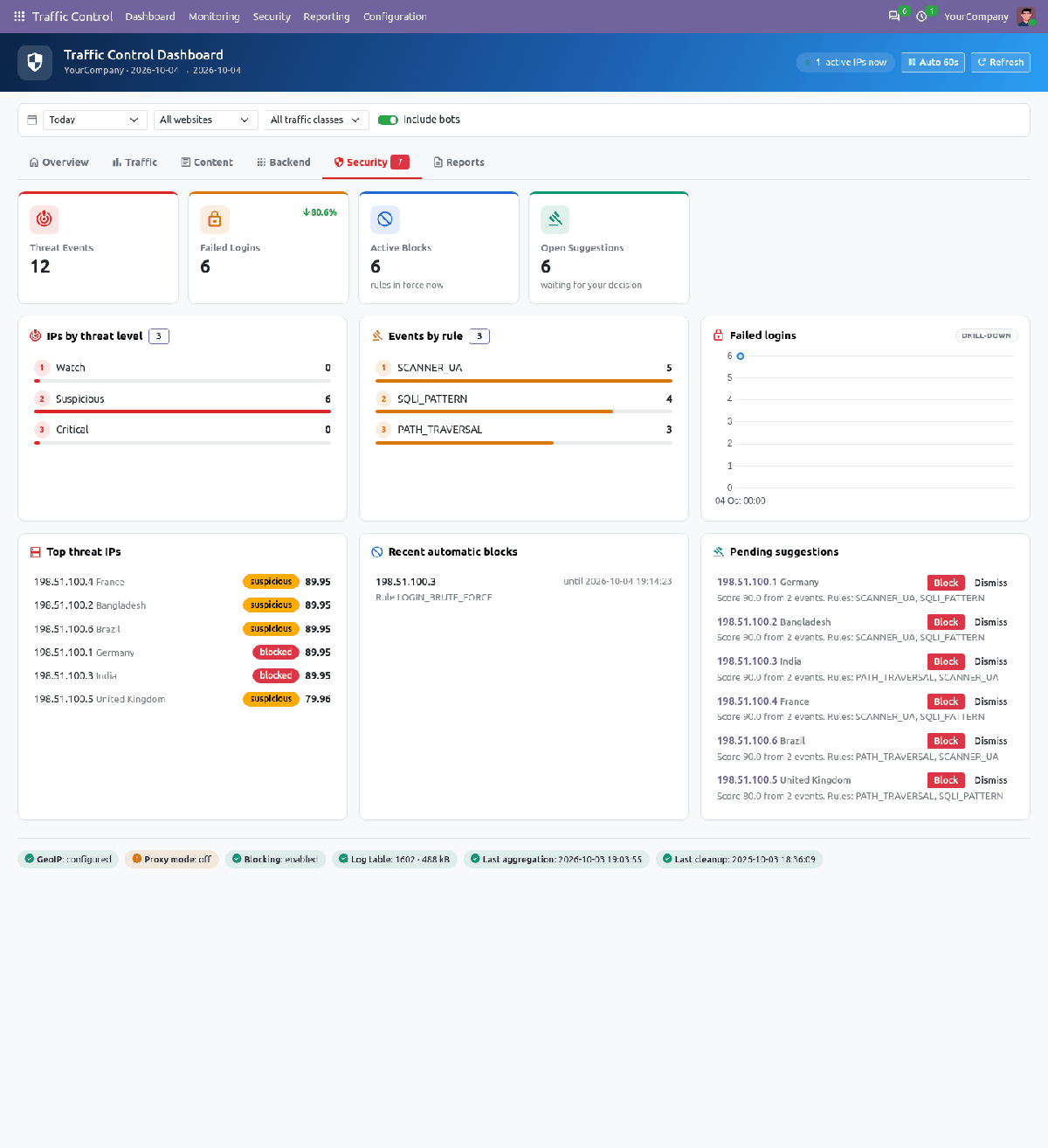This screenshot has width=1048, height=1148.
Task: Click the Traffic Control app title
Action: (x=72, y=17)
